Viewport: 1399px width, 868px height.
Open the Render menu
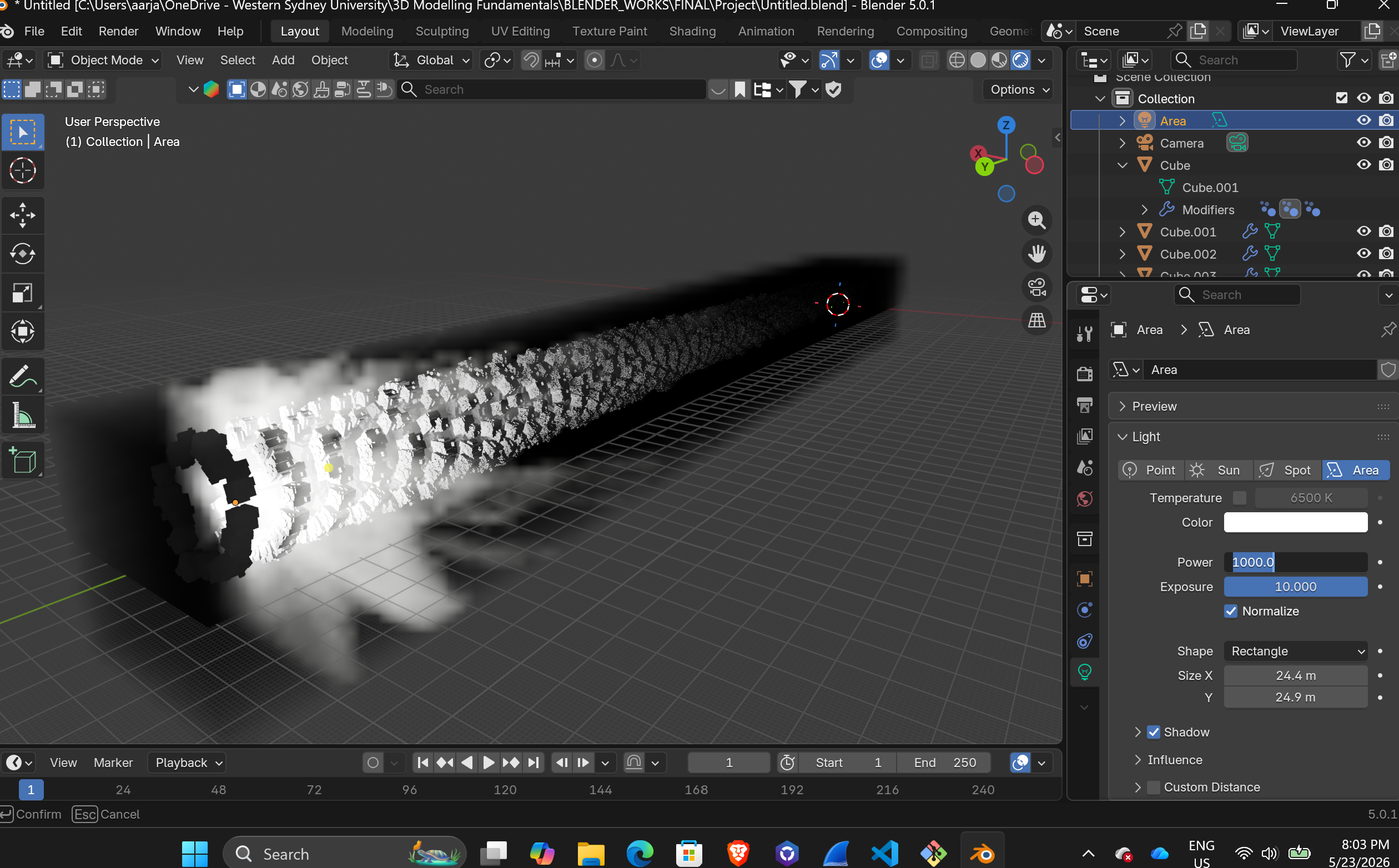(x=118, y=31)
